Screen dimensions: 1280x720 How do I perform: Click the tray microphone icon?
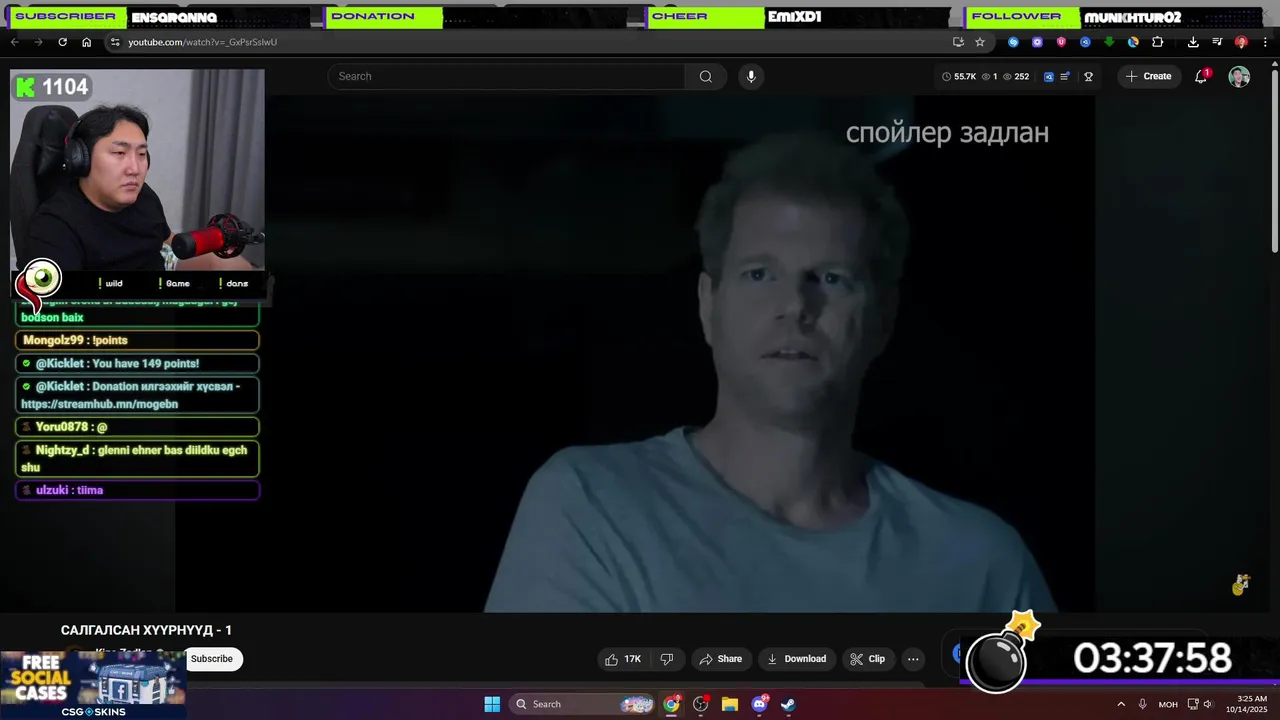(1142, 704)
